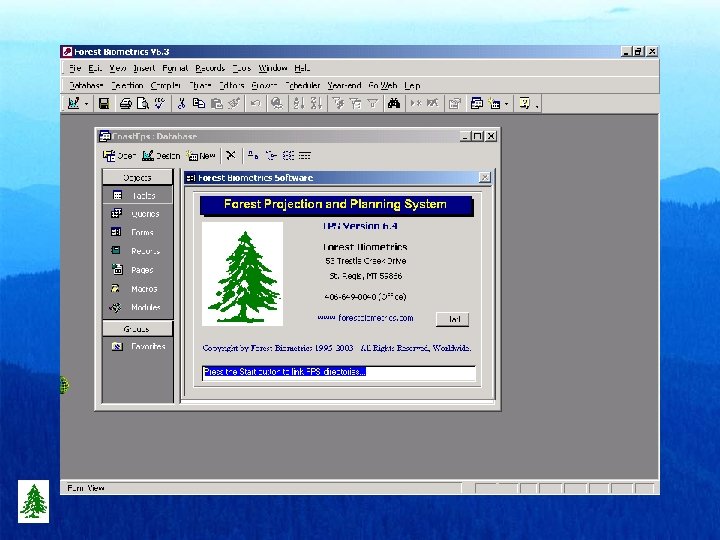Click the Undo arrow icon
Viewport: 720px width, 540px height.
click(x=256, y=104)
